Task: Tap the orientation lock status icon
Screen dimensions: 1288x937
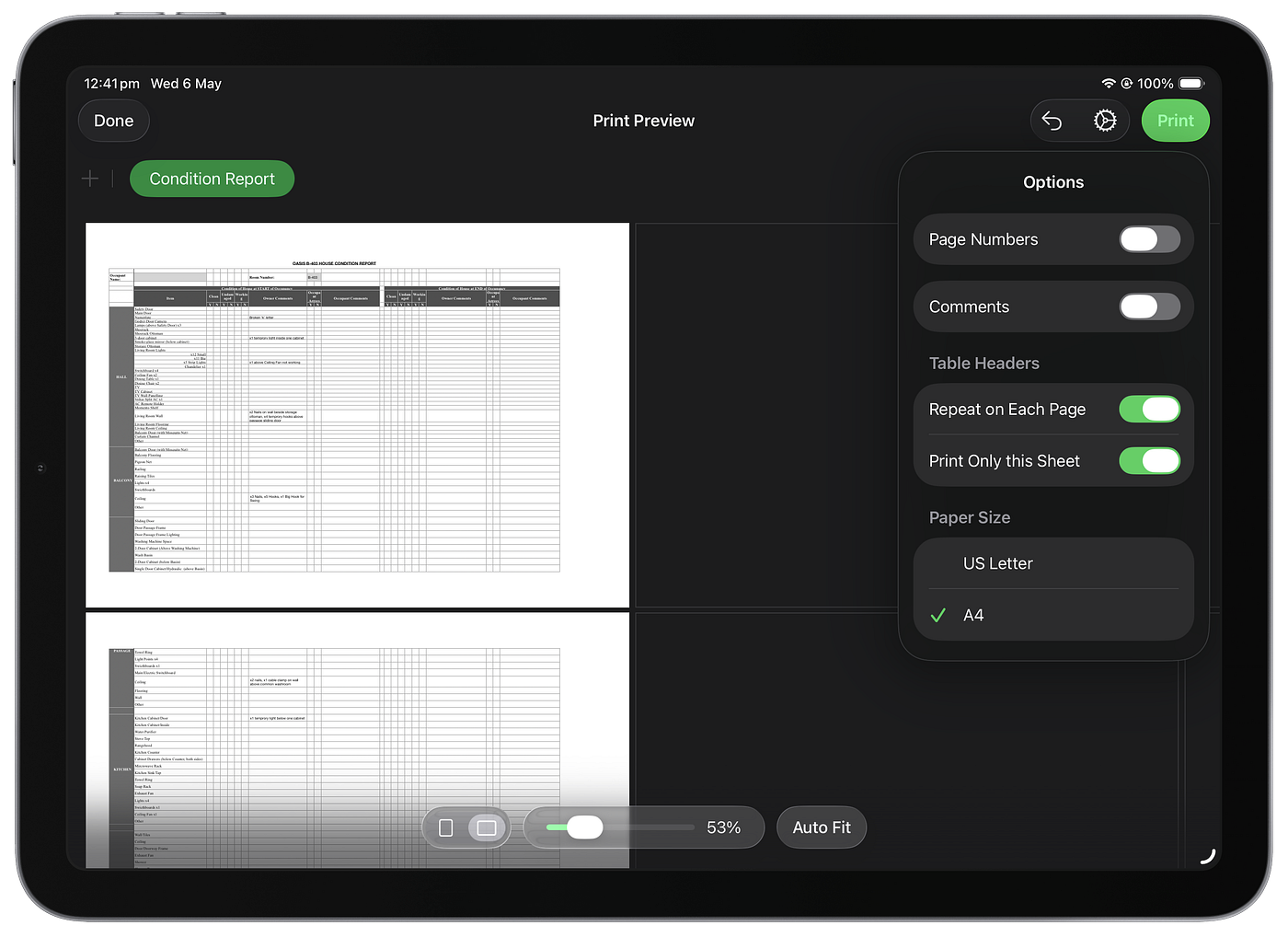Action: [x=1126, y=83]
